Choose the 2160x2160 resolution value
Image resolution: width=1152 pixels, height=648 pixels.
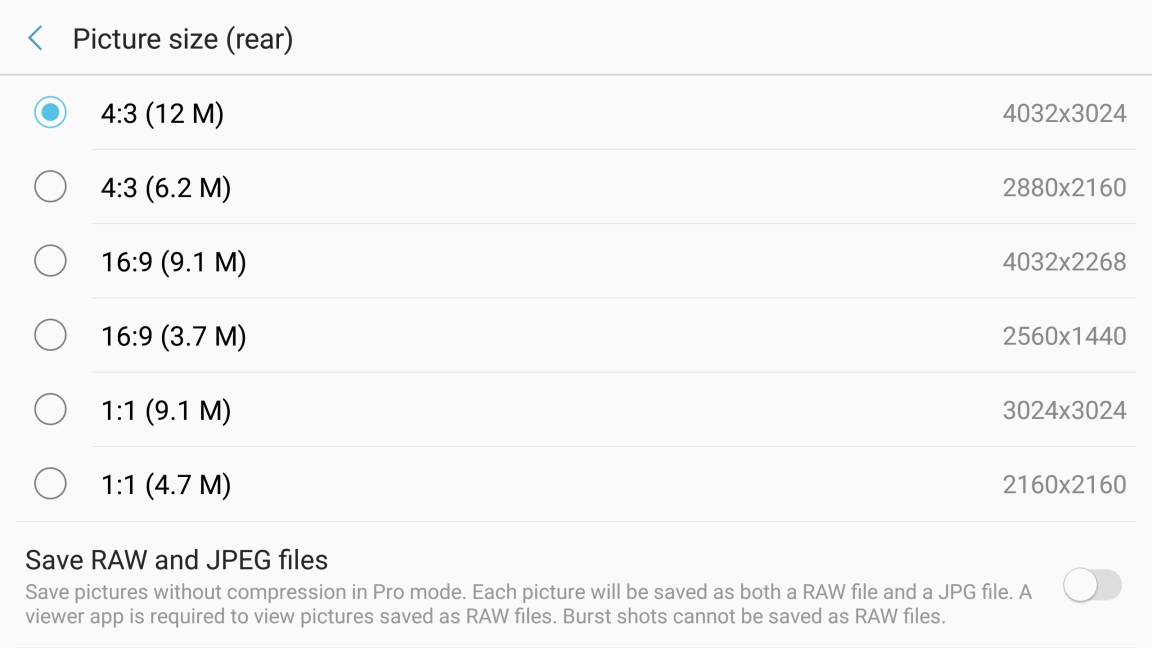(1064, 485)
